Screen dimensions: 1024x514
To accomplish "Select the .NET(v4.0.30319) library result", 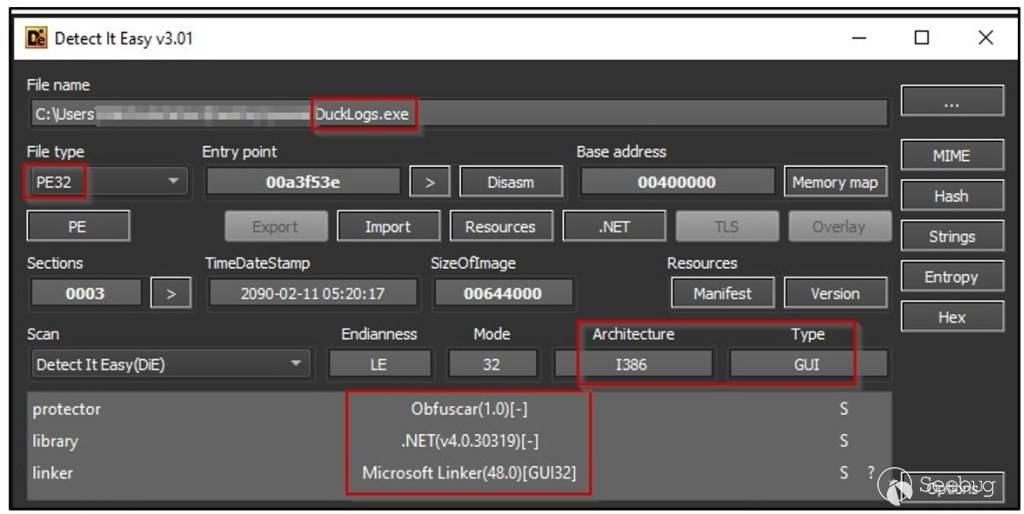I will [x=469, y=441].
